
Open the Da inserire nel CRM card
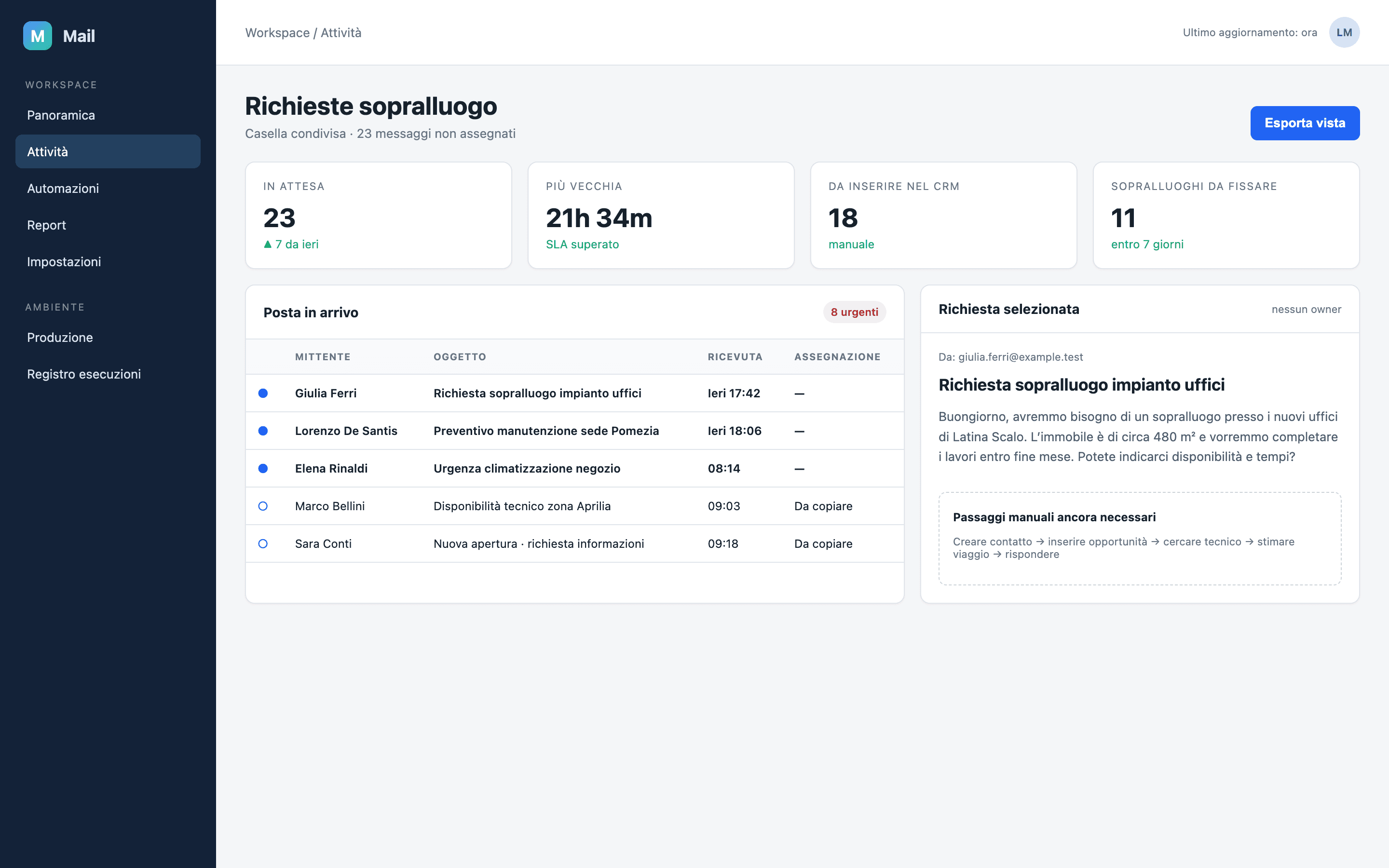pos(943,215)
